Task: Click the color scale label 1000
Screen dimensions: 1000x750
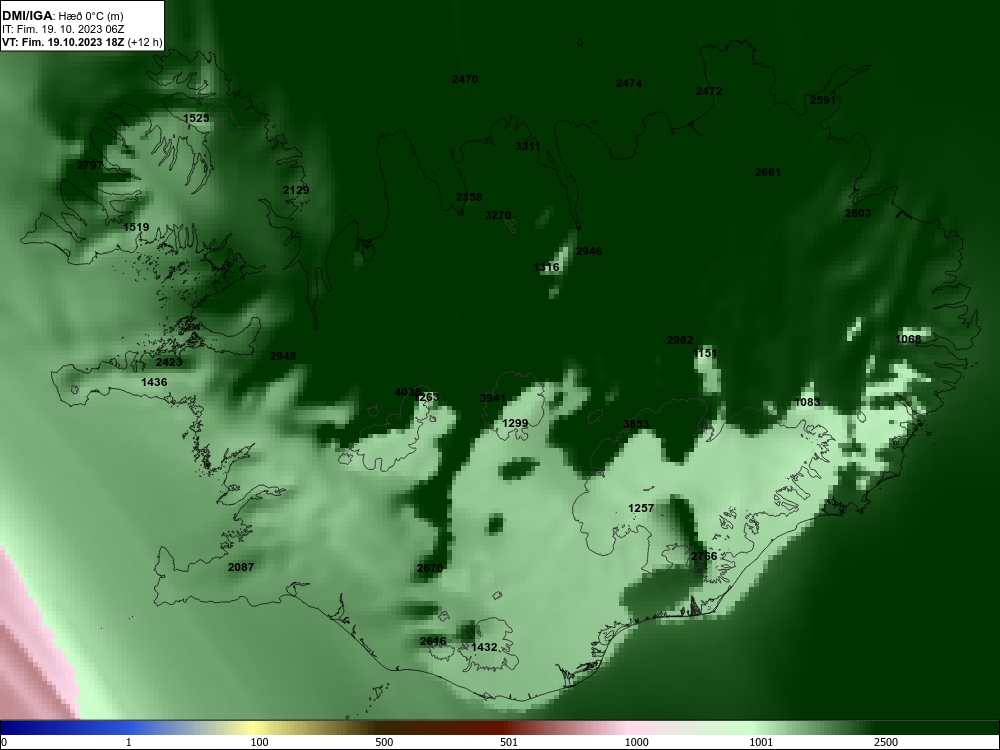Action: [x=637, y=742]
